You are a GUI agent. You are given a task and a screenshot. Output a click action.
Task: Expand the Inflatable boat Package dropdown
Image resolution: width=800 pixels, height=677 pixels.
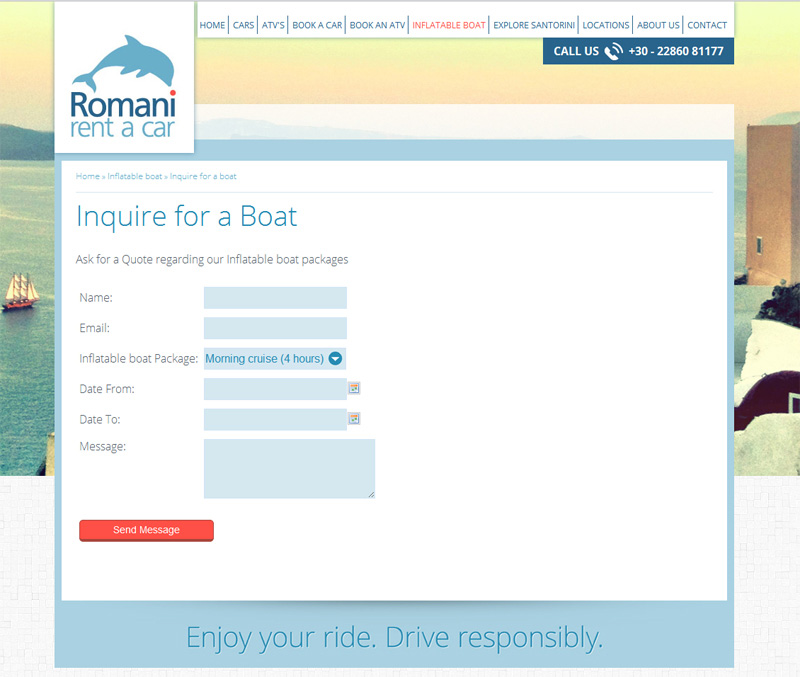pyautogui.click(x=275, y=359)
